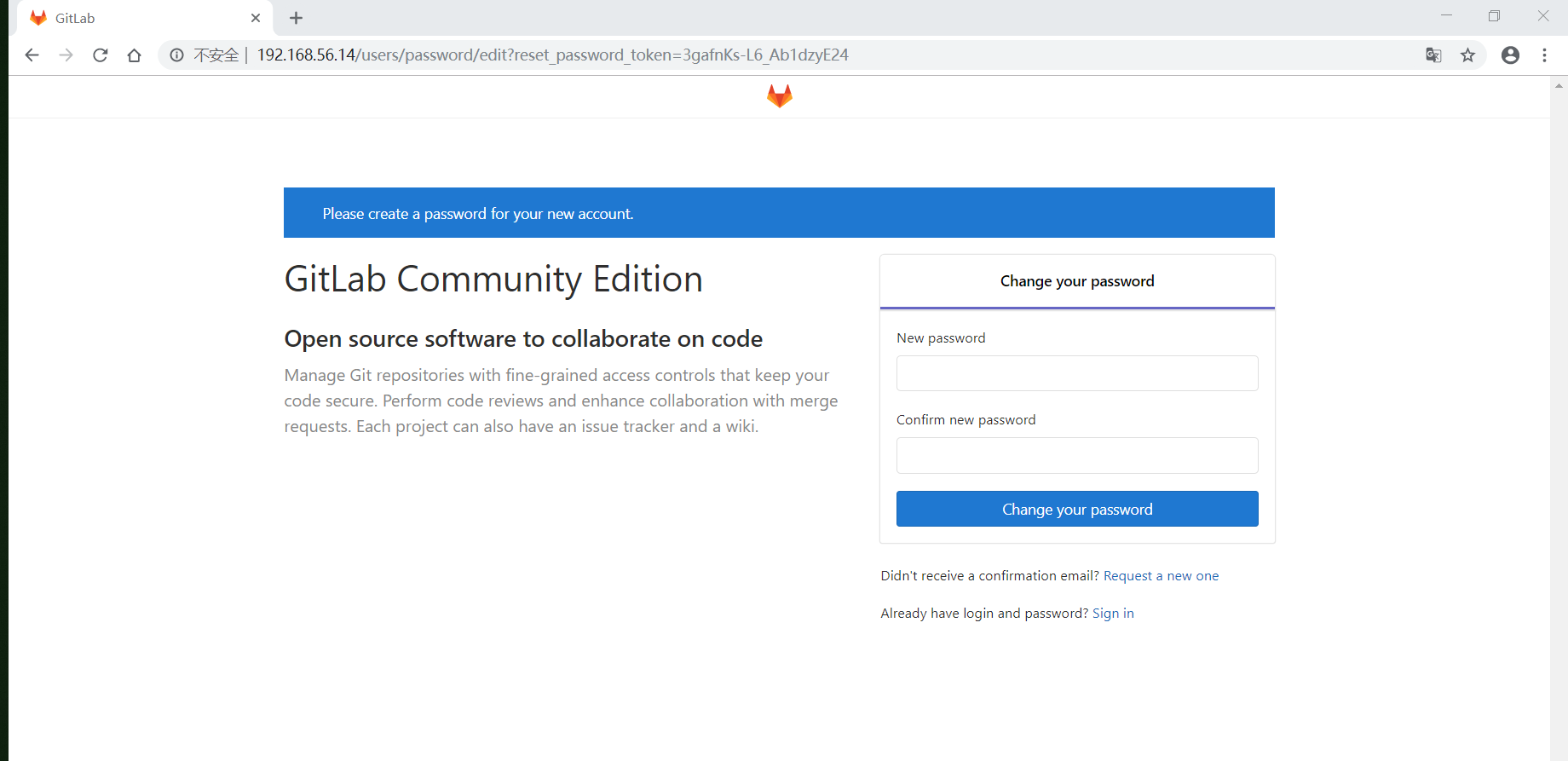The image size is (1568, 761).
Task: Click 'Open source software to collaborate on code'
Action: [x=523, y=339]
